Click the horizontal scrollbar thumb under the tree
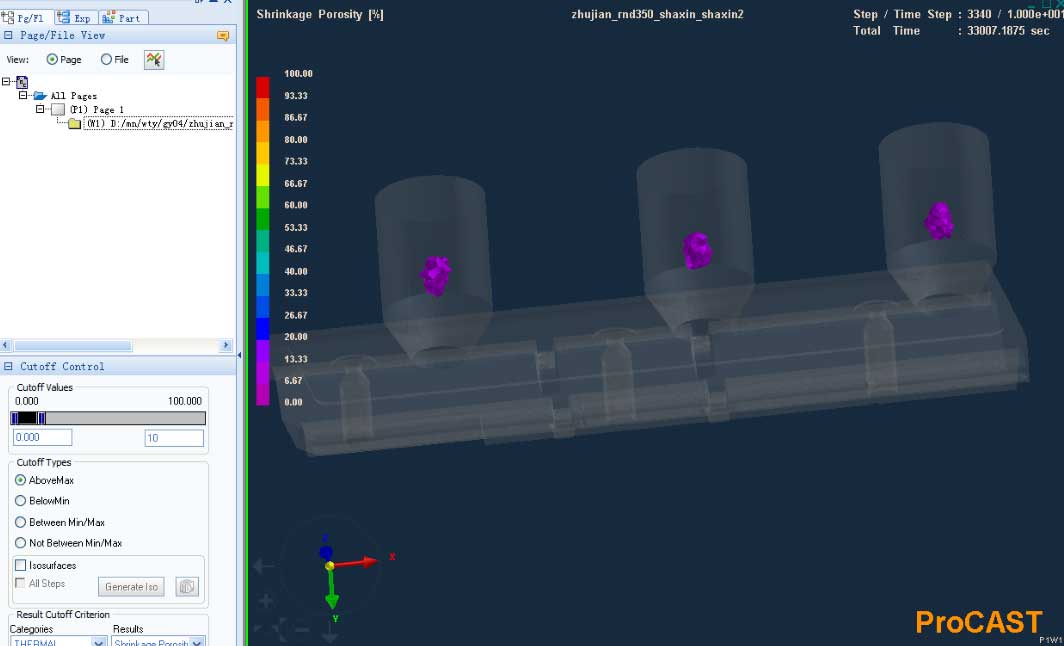The image size is (1064, 646). pyautogui.click(x=73, y=346)
